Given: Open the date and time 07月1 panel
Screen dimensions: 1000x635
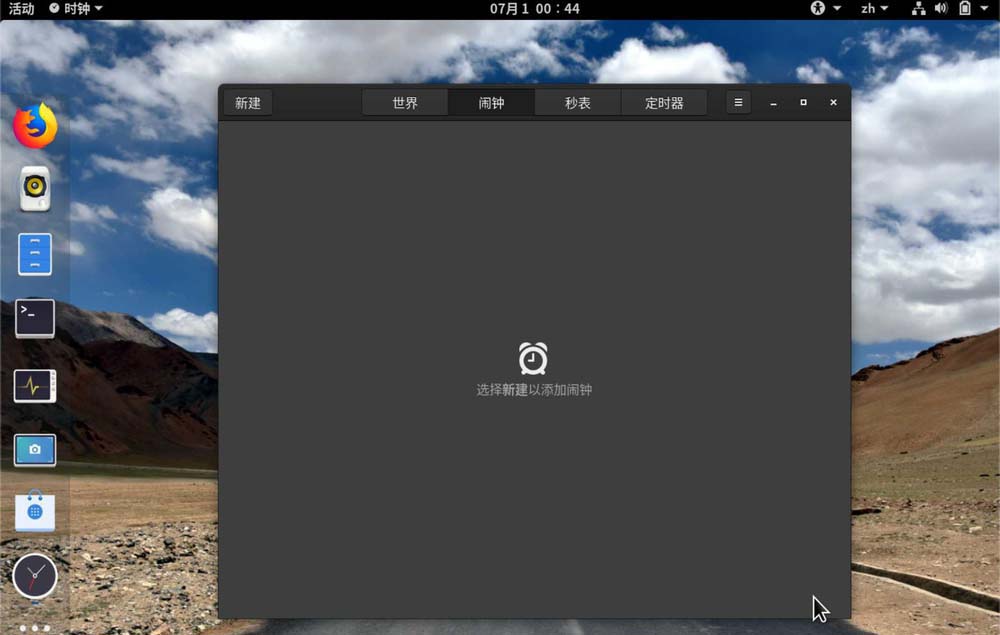Looking at the screenshot, I should click(534, 9).
